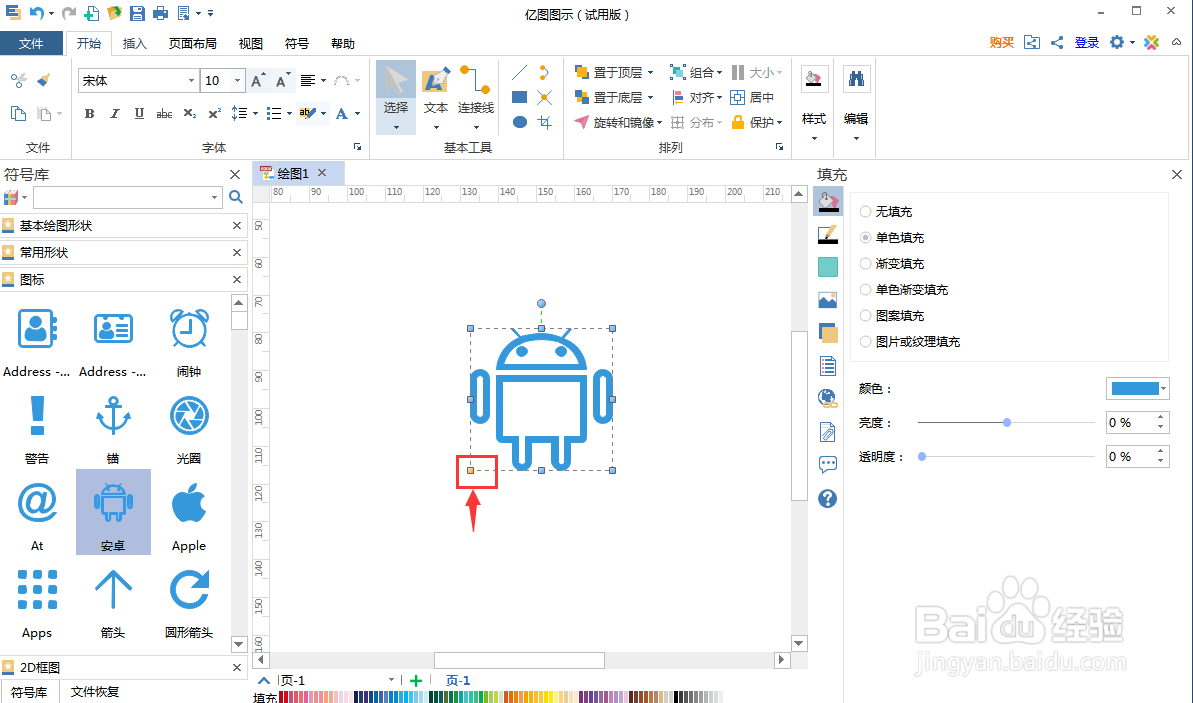Close the 基本绘图形状 library section

coord(237,225)
